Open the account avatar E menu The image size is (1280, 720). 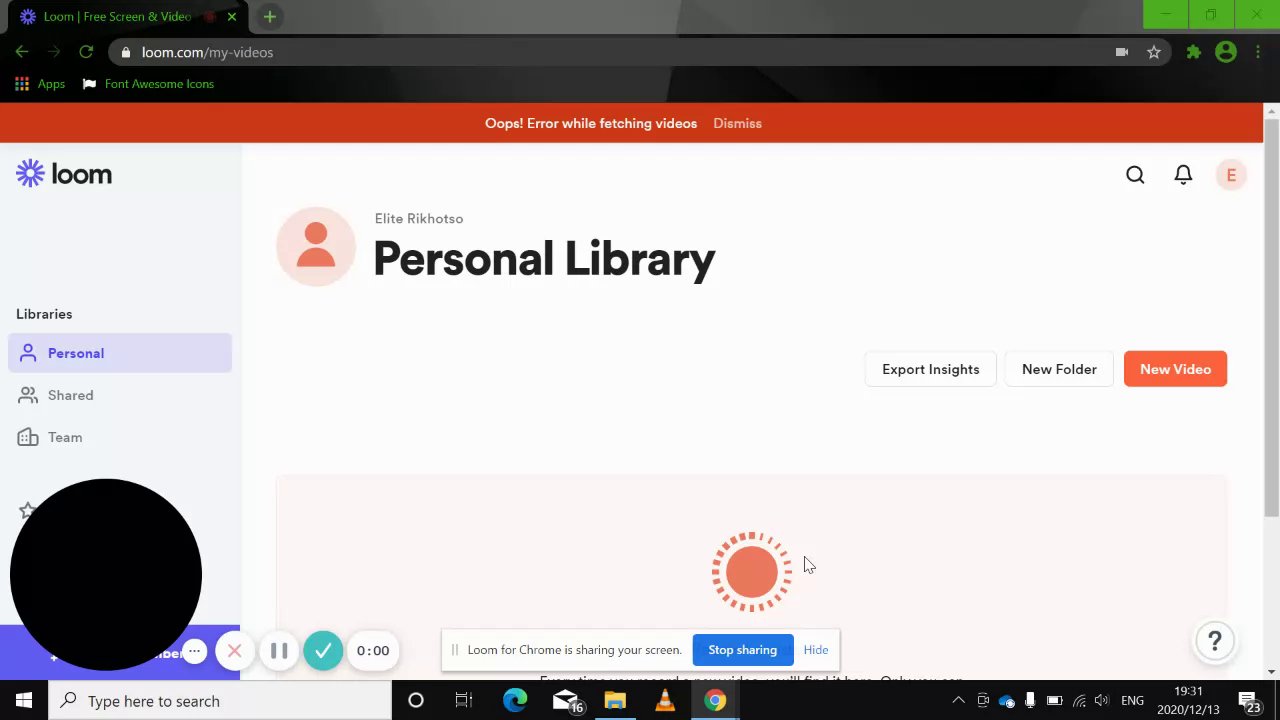point(1231,175)
